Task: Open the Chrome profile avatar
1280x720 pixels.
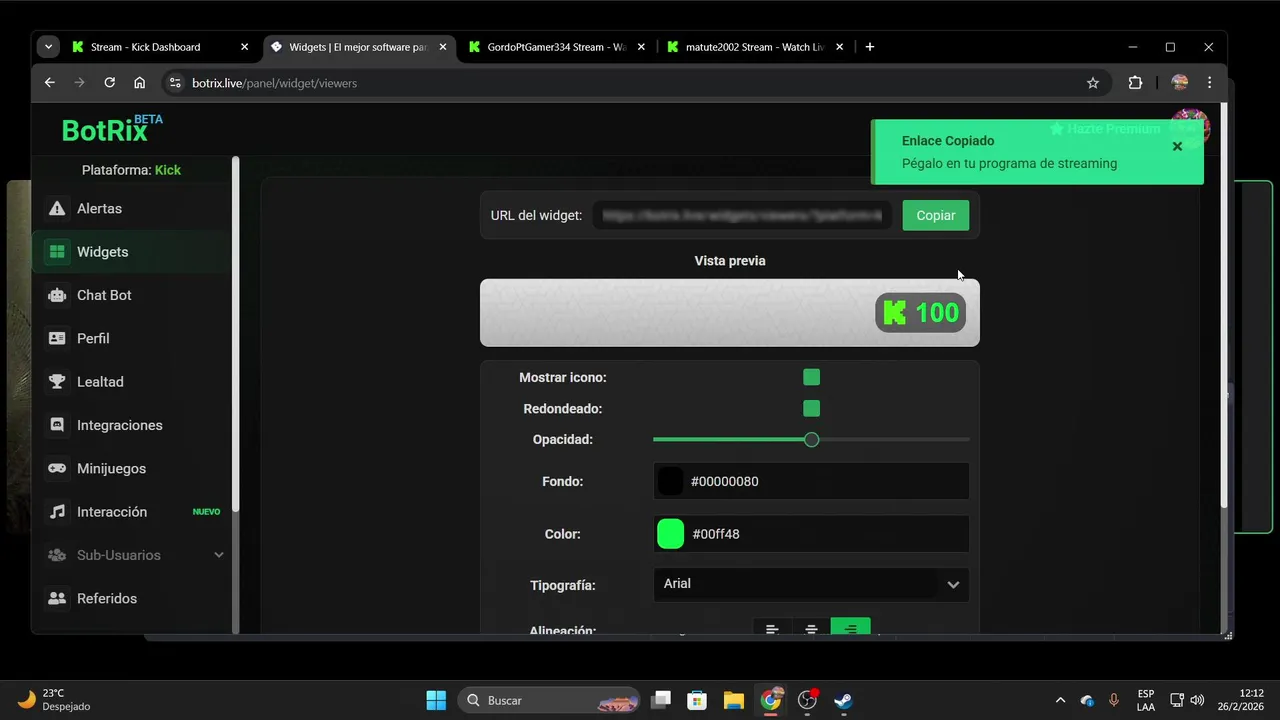Action: point(1180,83)
